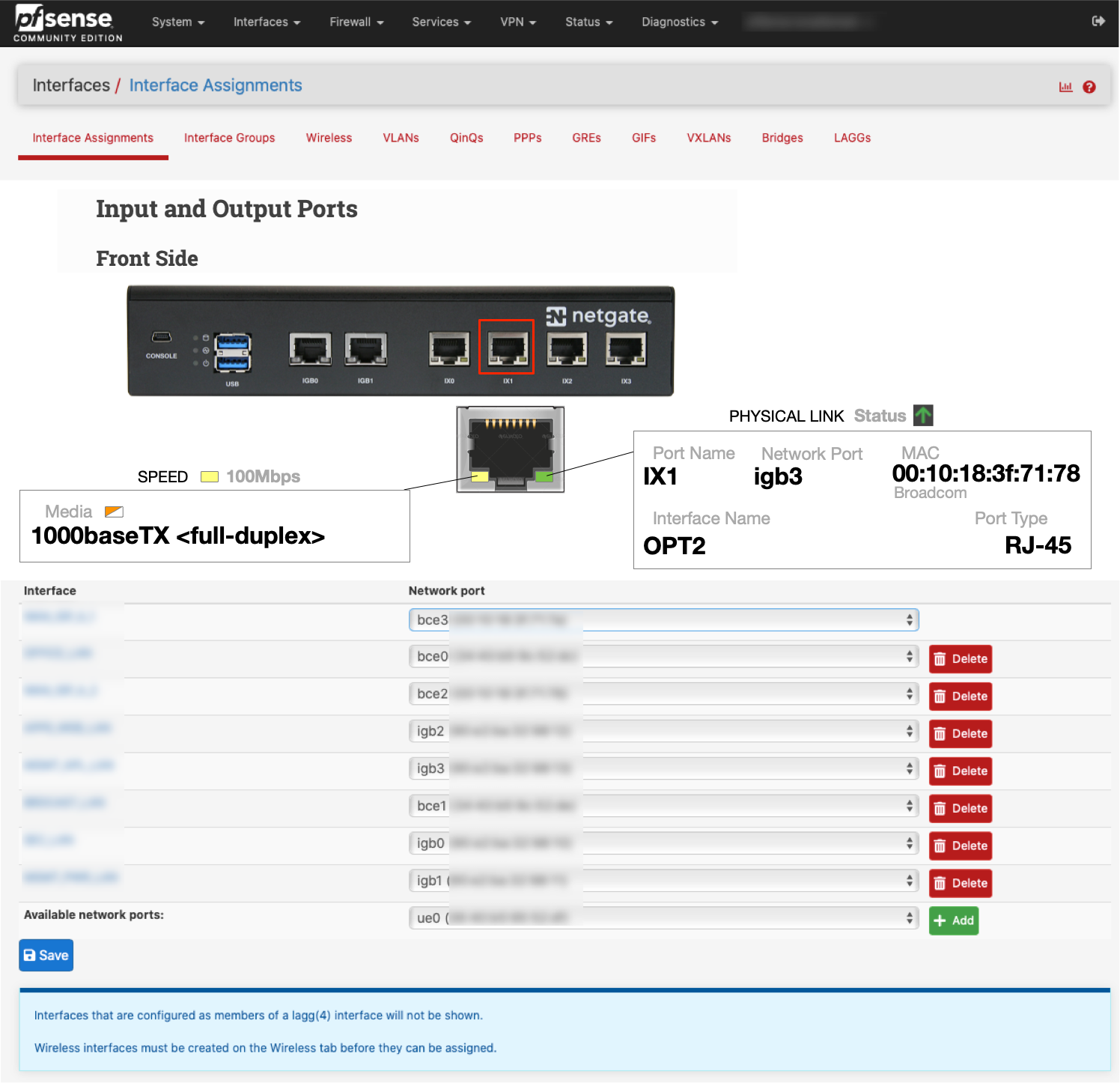
Task: Switch to GREs tab
Action: tap(586, 139)
